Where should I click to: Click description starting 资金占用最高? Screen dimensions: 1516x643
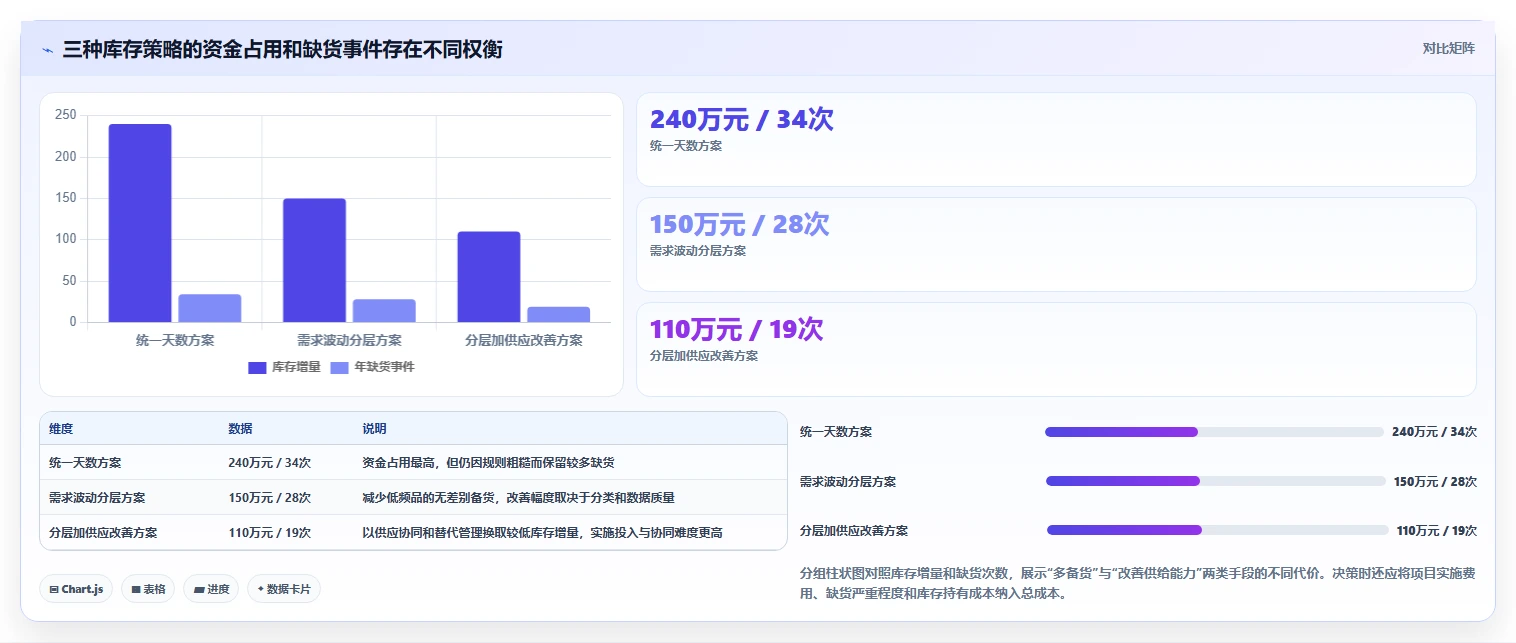click(x=488, y=463)
